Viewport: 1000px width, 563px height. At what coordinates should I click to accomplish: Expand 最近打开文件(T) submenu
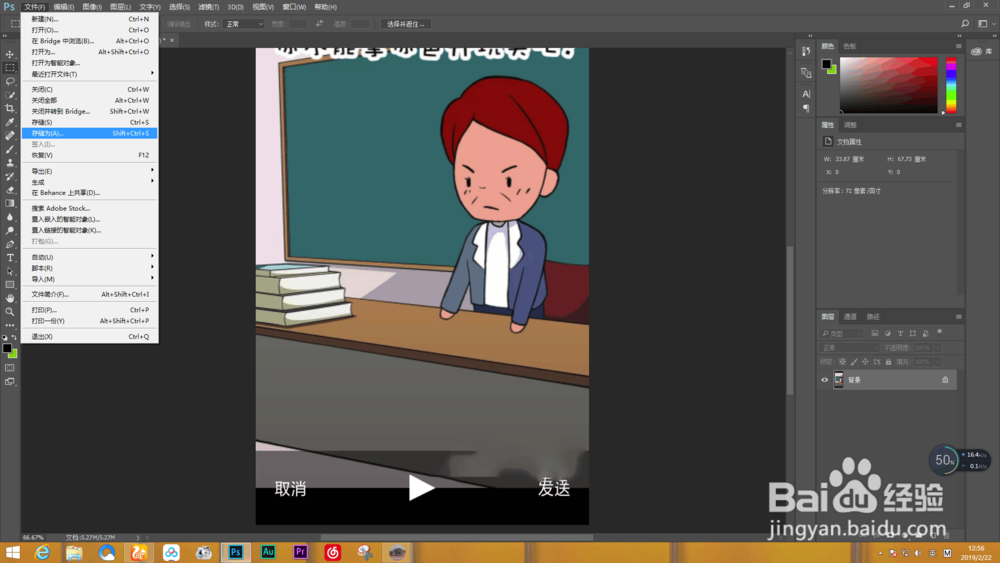point(90,74)
